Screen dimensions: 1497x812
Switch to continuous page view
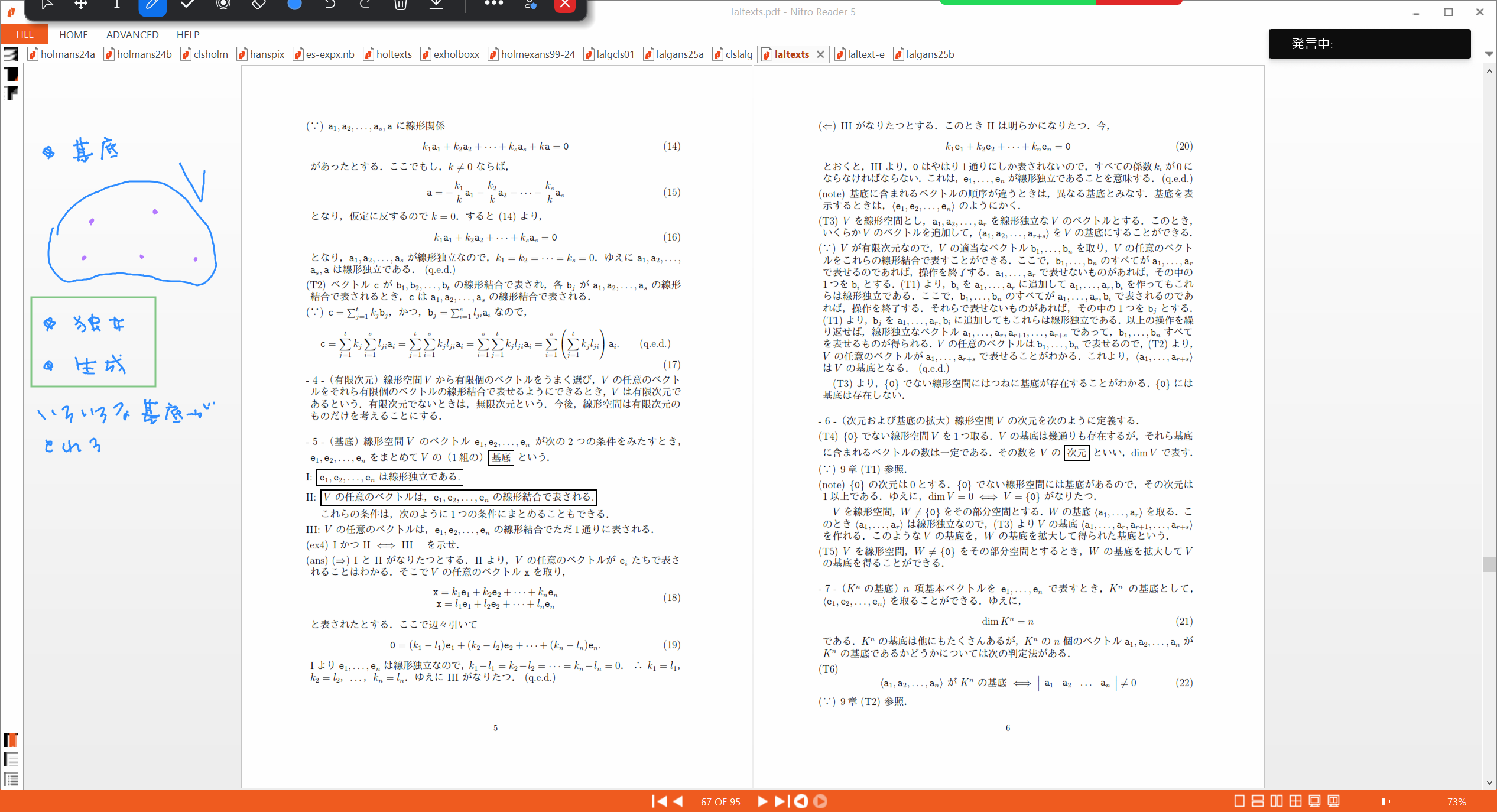[1258, 801]
